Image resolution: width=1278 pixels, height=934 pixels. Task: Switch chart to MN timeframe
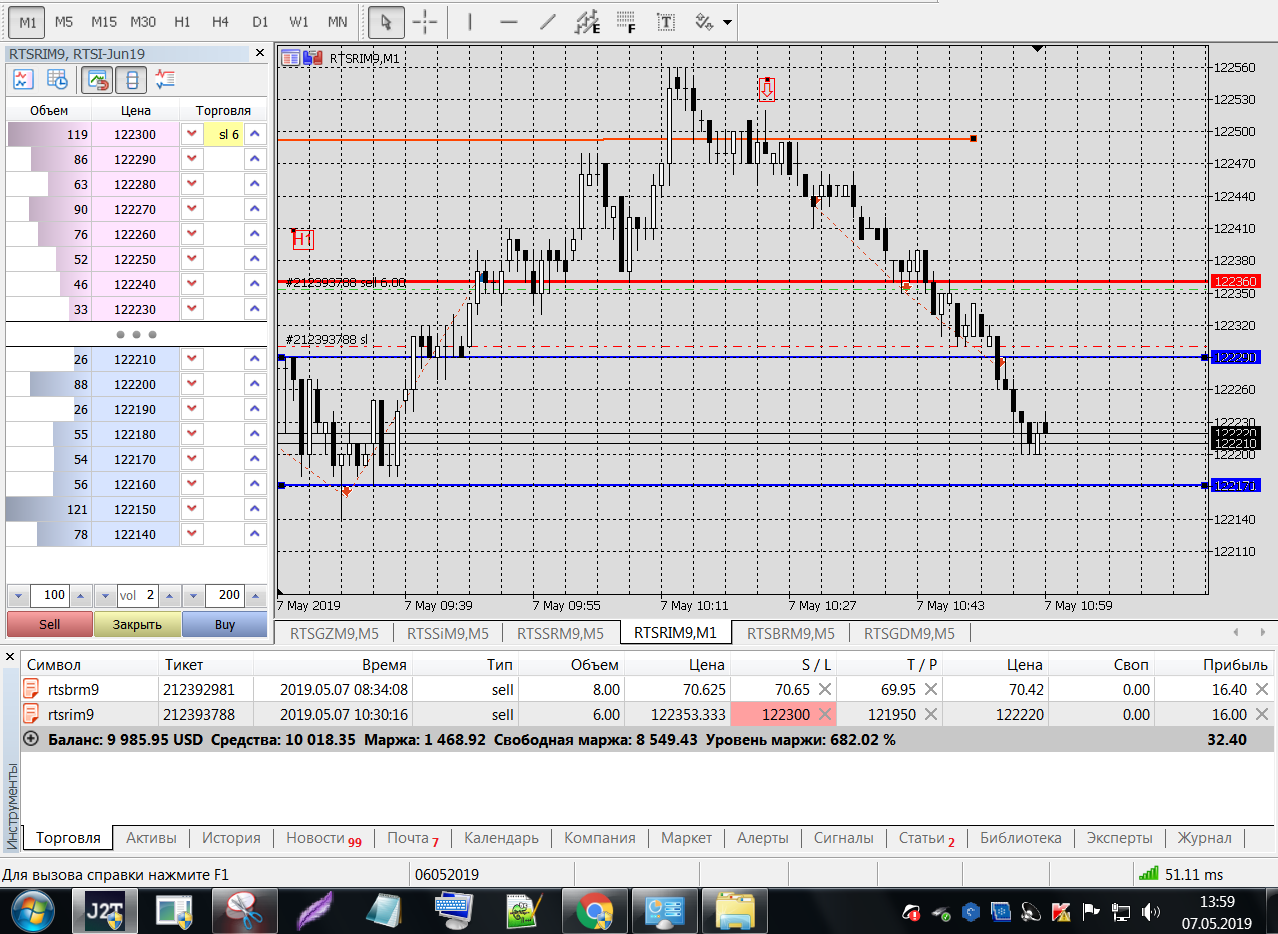[x=338, y=21]
